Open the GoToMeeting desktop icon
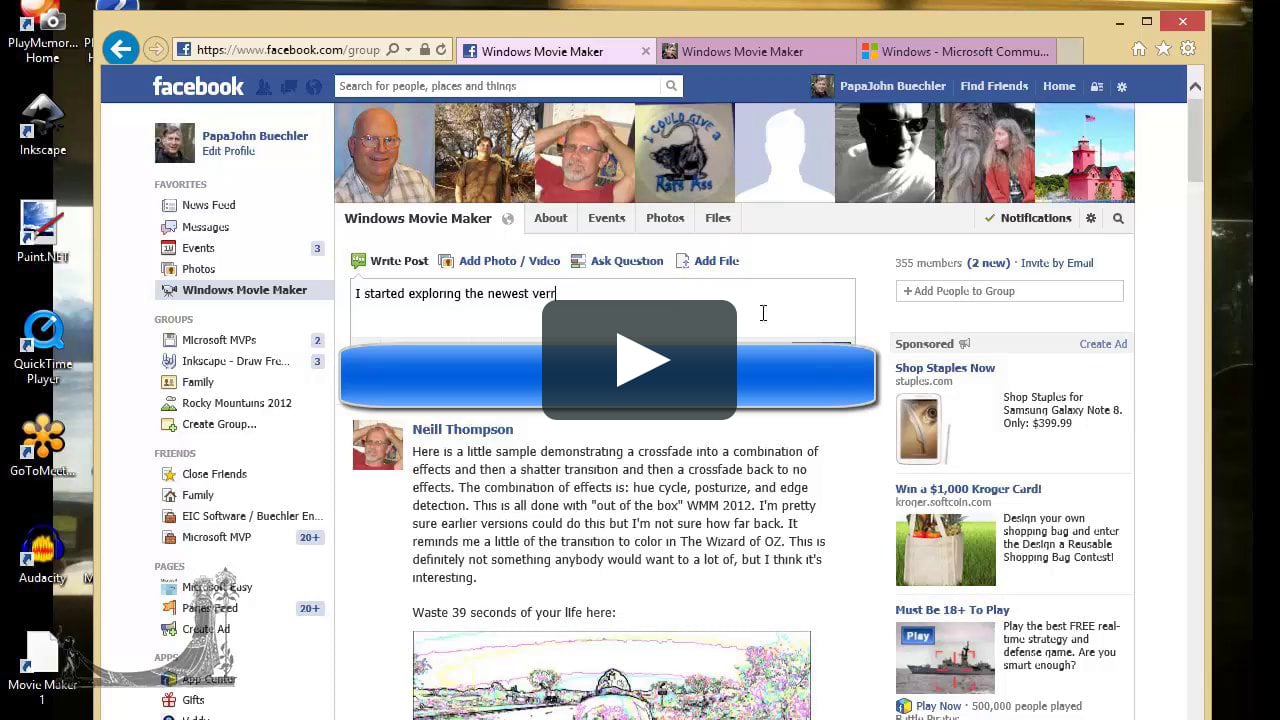This screenshot has width=1280, height=720. tap(43, 446)
